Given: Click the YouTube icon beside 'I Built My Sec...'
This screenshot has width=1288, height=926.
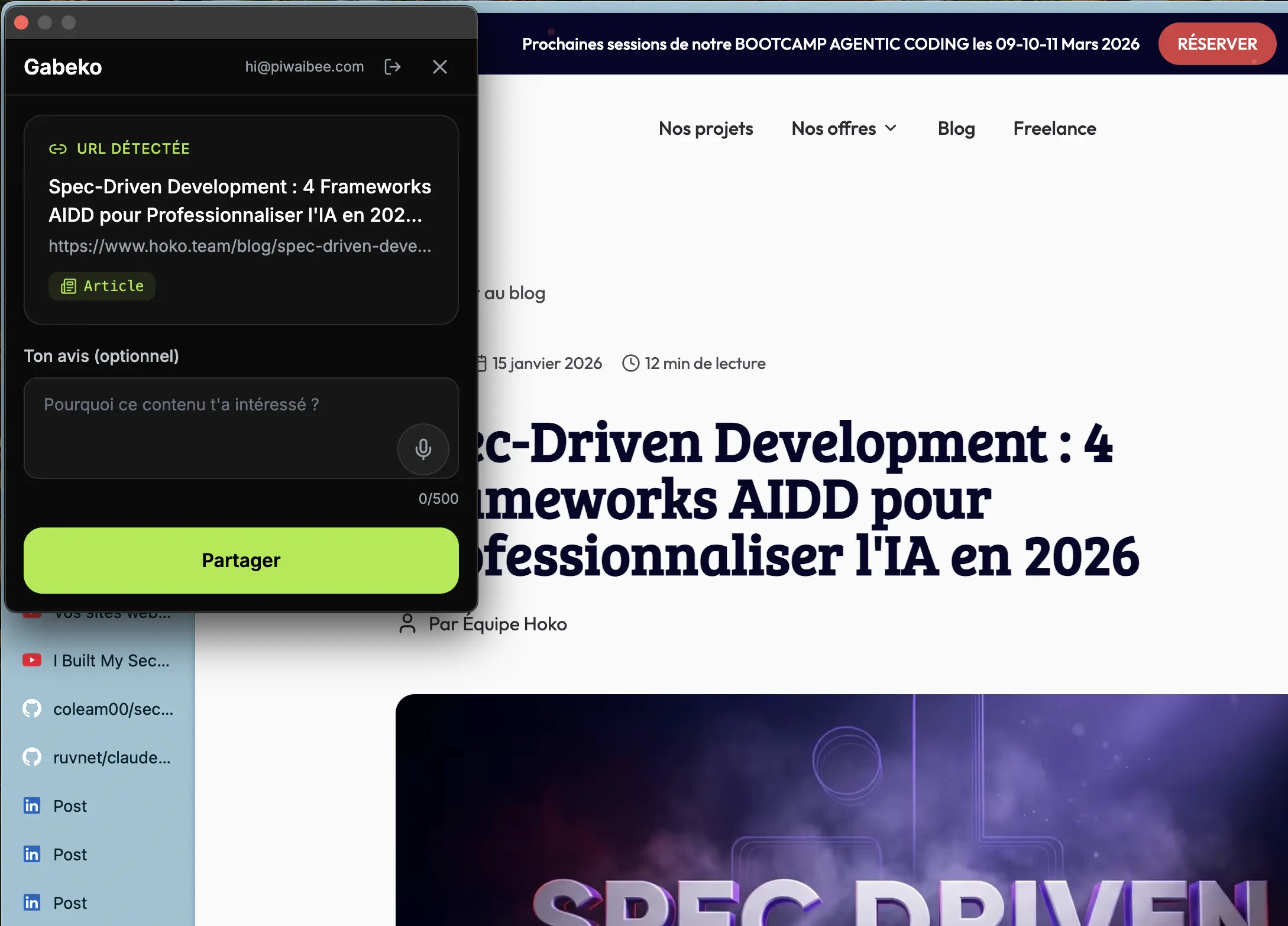Looking at the screenshot, I should point(31,660).
